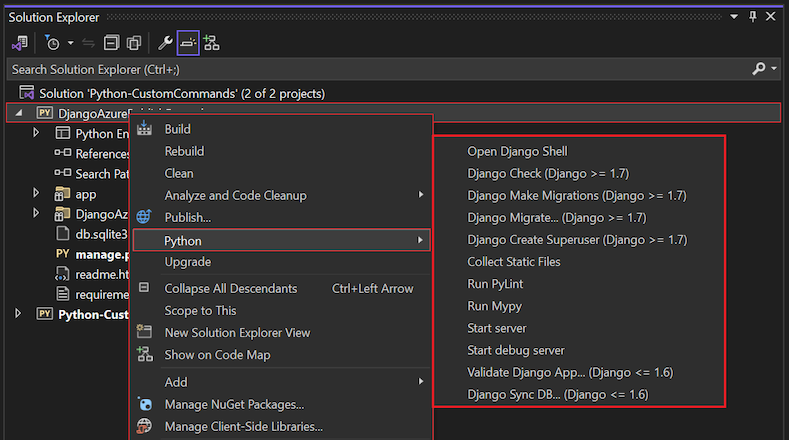Click the Show on Code Map icon

tap(145, 354)
